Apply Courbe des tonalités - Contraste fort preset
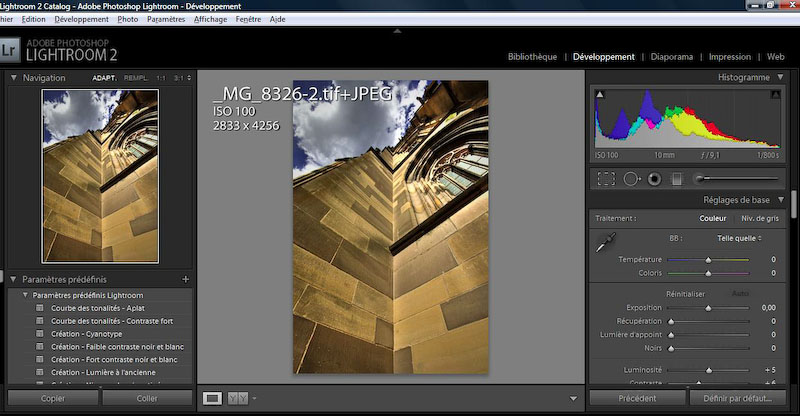800x416 pixels. 112,321
